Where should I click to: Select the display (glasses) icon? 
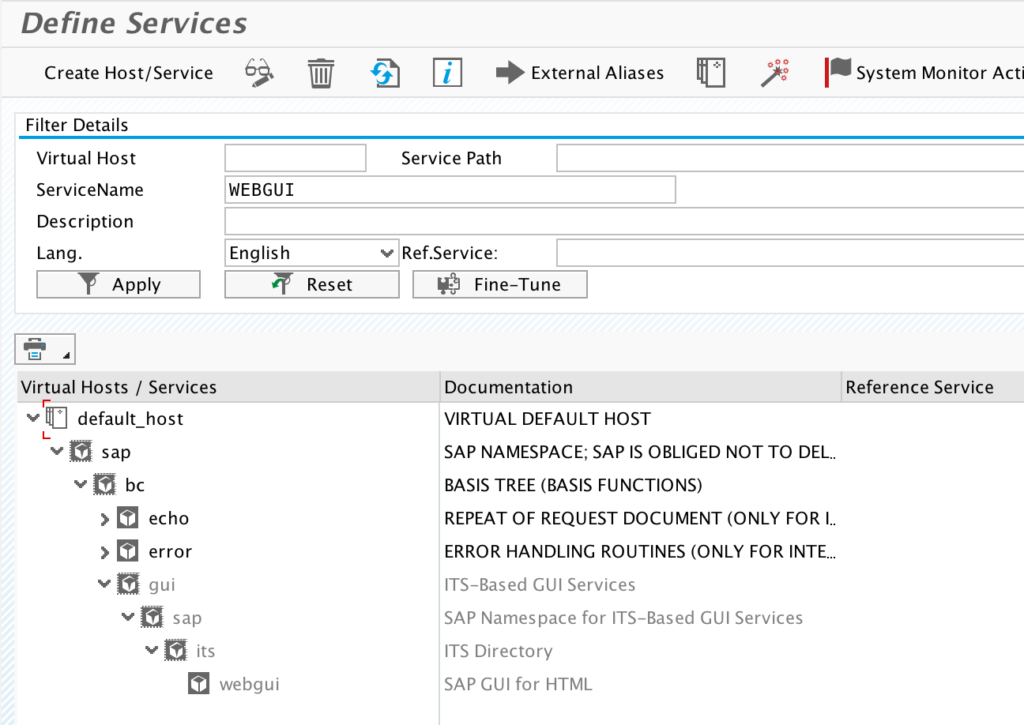pos(257,72)
